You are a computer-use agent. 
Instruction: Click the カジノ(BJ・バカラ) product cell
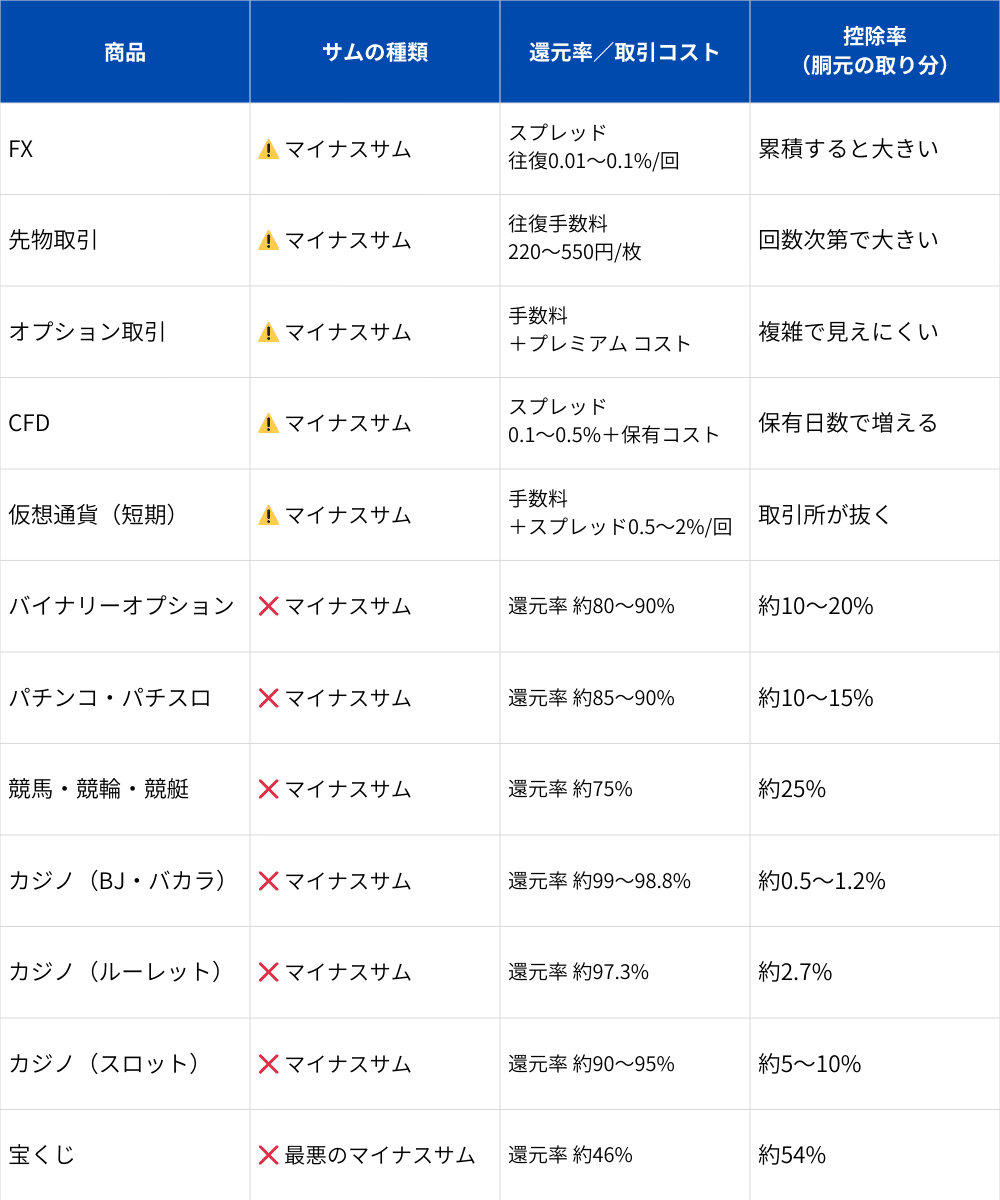(x=118, y=881)
